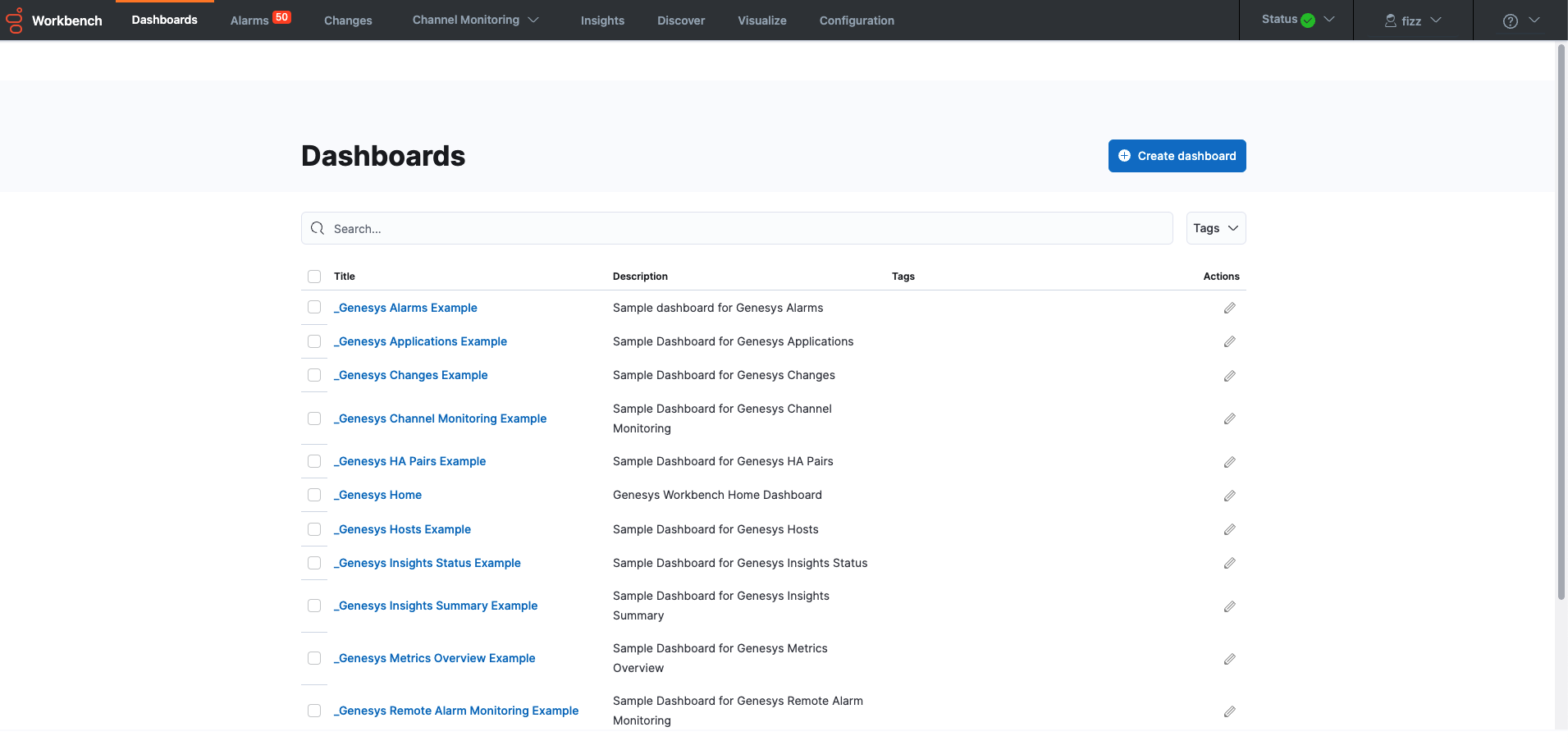Expand the help menu chevron

point(1534,21)
